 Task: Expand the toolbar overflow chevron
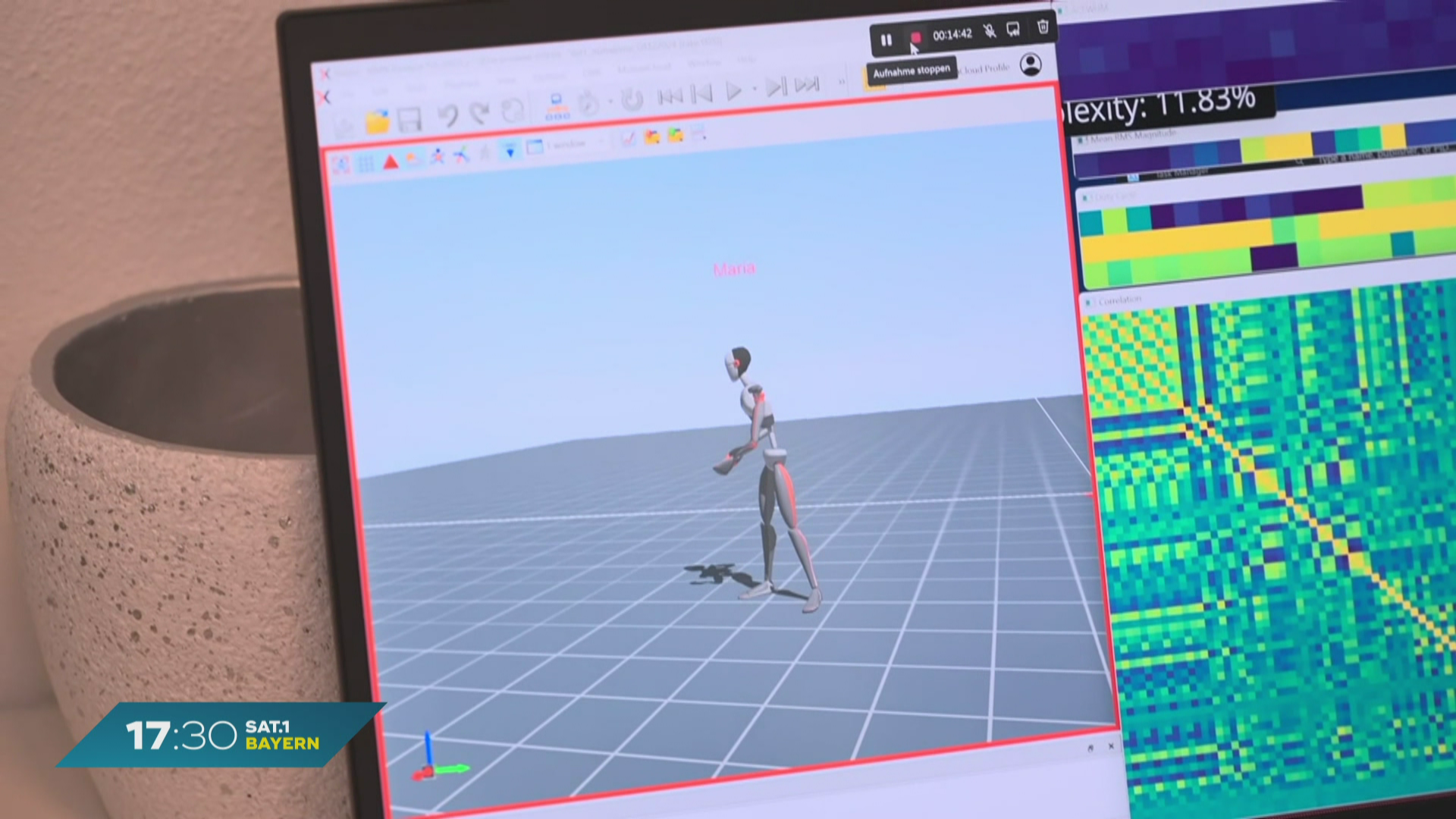(841, 81)
